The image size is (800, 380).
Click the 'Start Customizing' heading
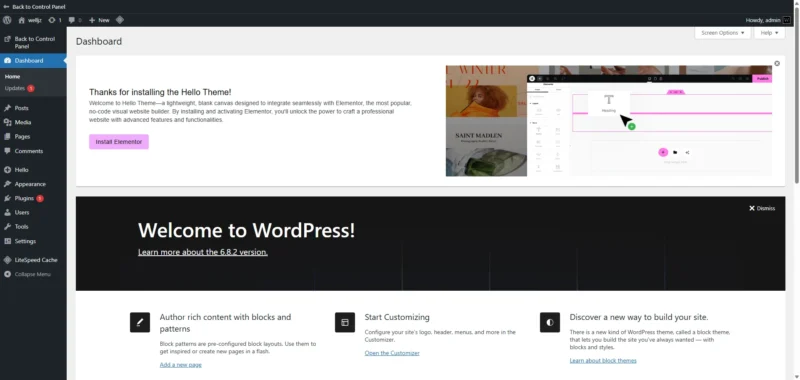397,317
